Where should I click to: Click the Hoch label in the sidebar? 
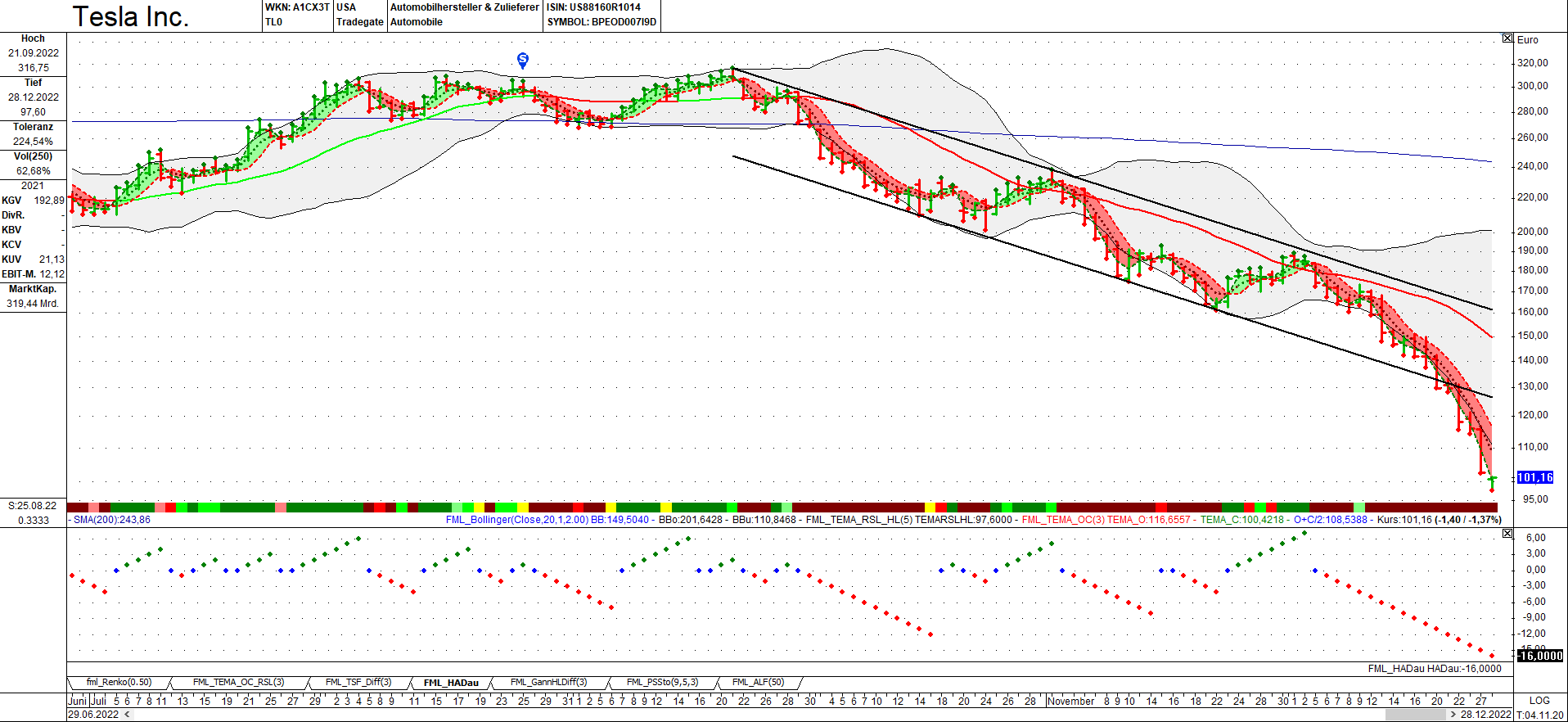(33, 38)
